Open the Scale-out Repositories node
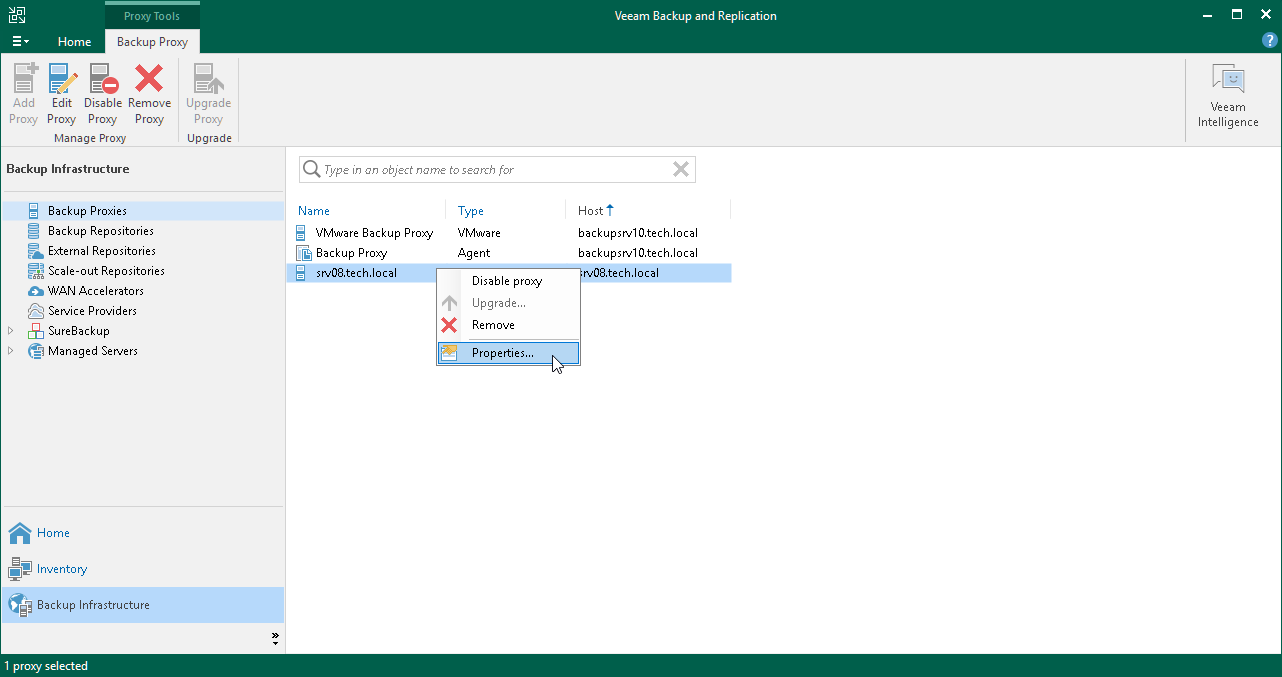1282x677 pixels. click(105, 271)
